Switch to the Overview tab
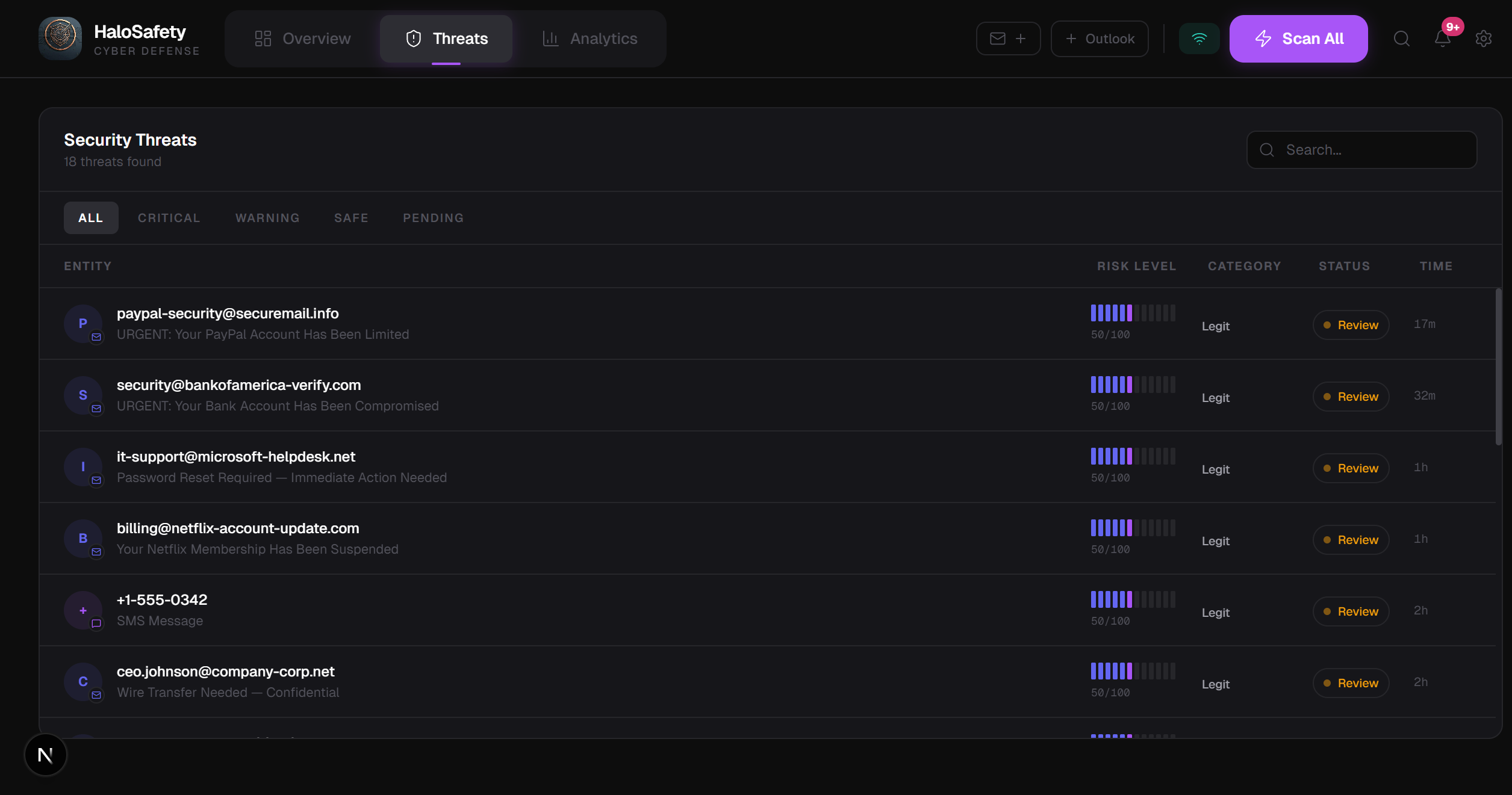The image size is (1512, 795). (303, 39)
